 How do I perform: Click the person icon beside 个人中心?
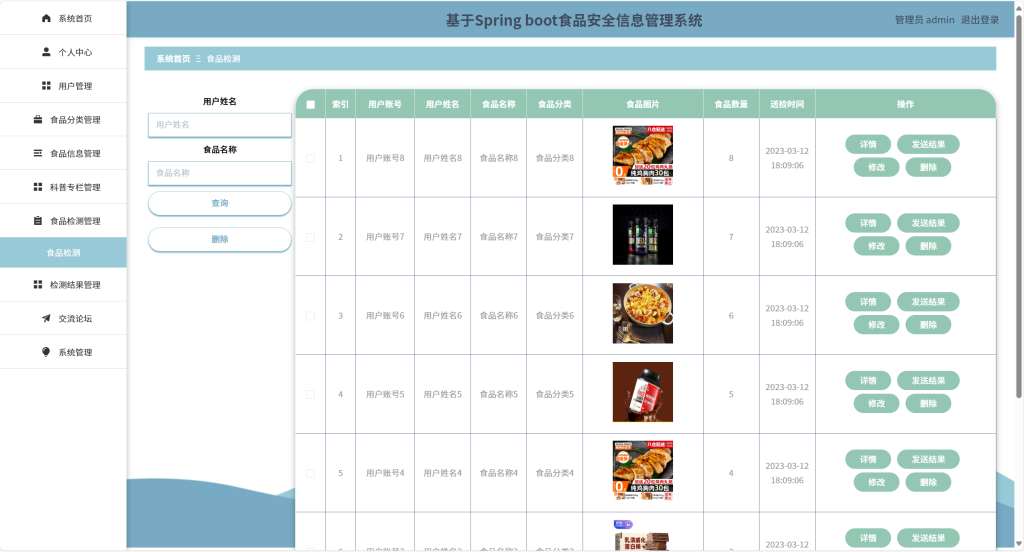[x=46, y=52]
